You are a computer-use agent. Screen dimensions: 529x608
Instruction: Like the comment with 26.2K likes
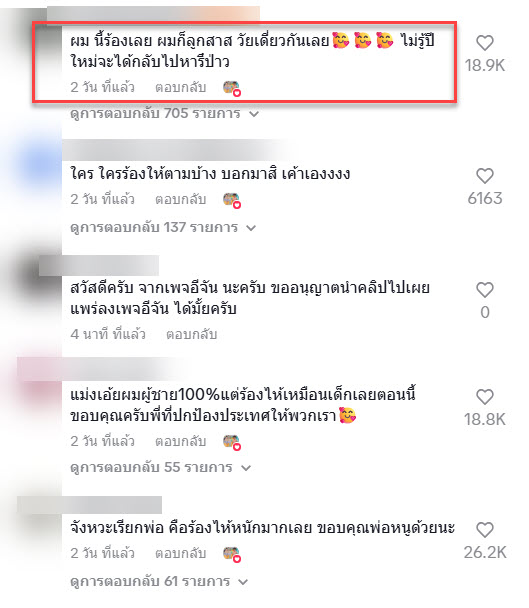pyautogui.click(x=485, y=530)
